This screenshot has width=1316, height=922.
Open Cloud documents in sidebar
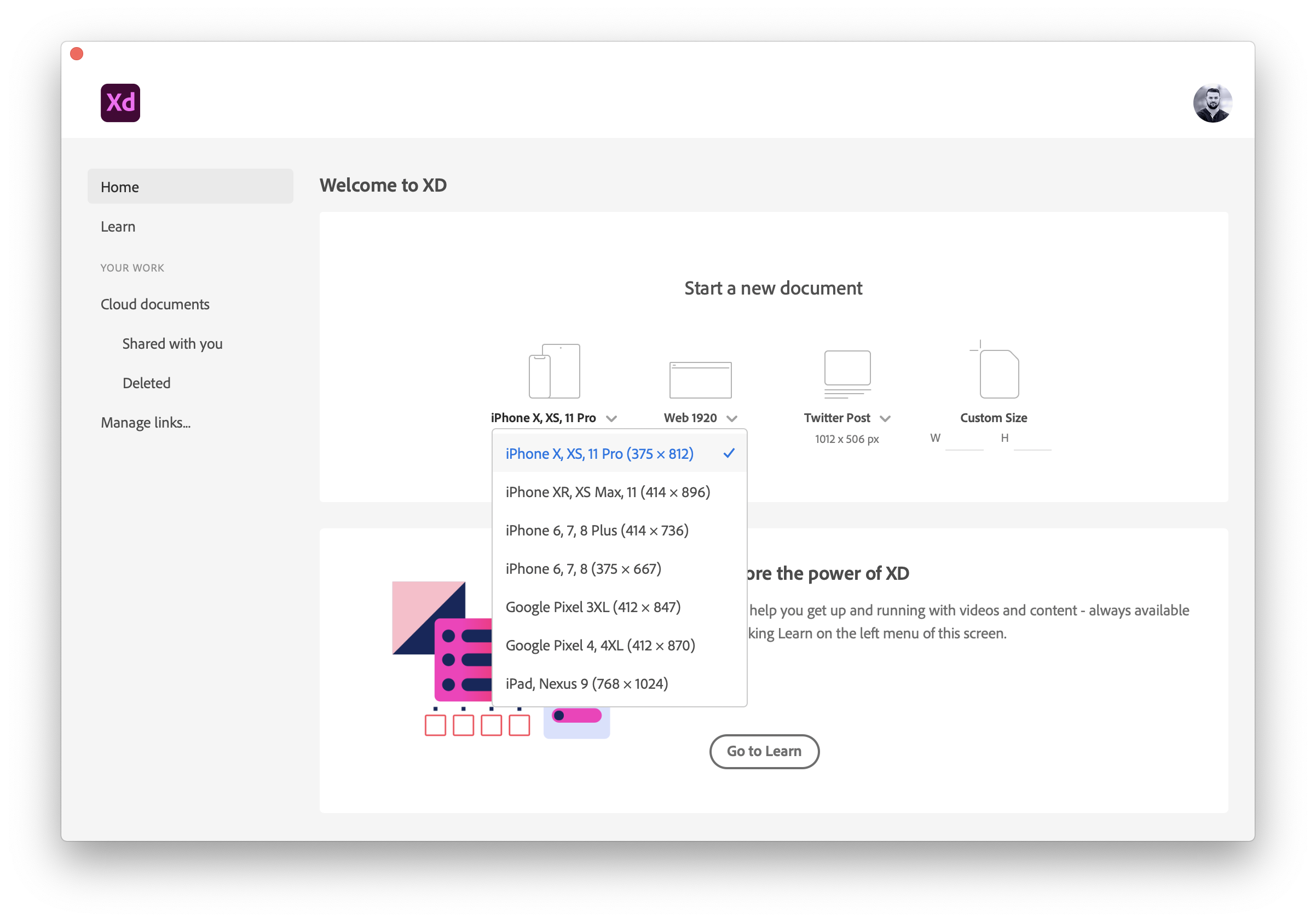(155, 304)
